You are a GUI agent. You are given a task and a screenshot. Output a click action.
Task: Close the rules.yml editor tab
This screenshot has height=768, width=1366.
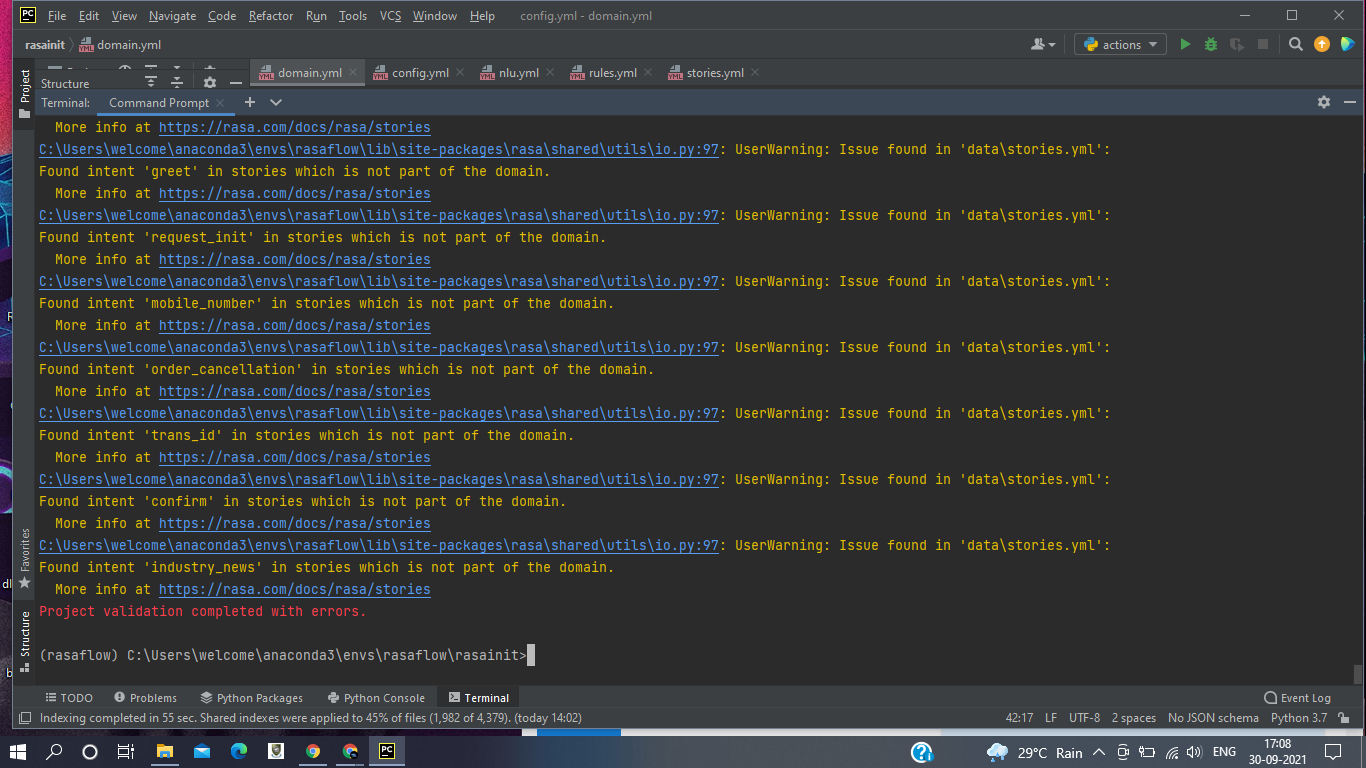[648, 72]
